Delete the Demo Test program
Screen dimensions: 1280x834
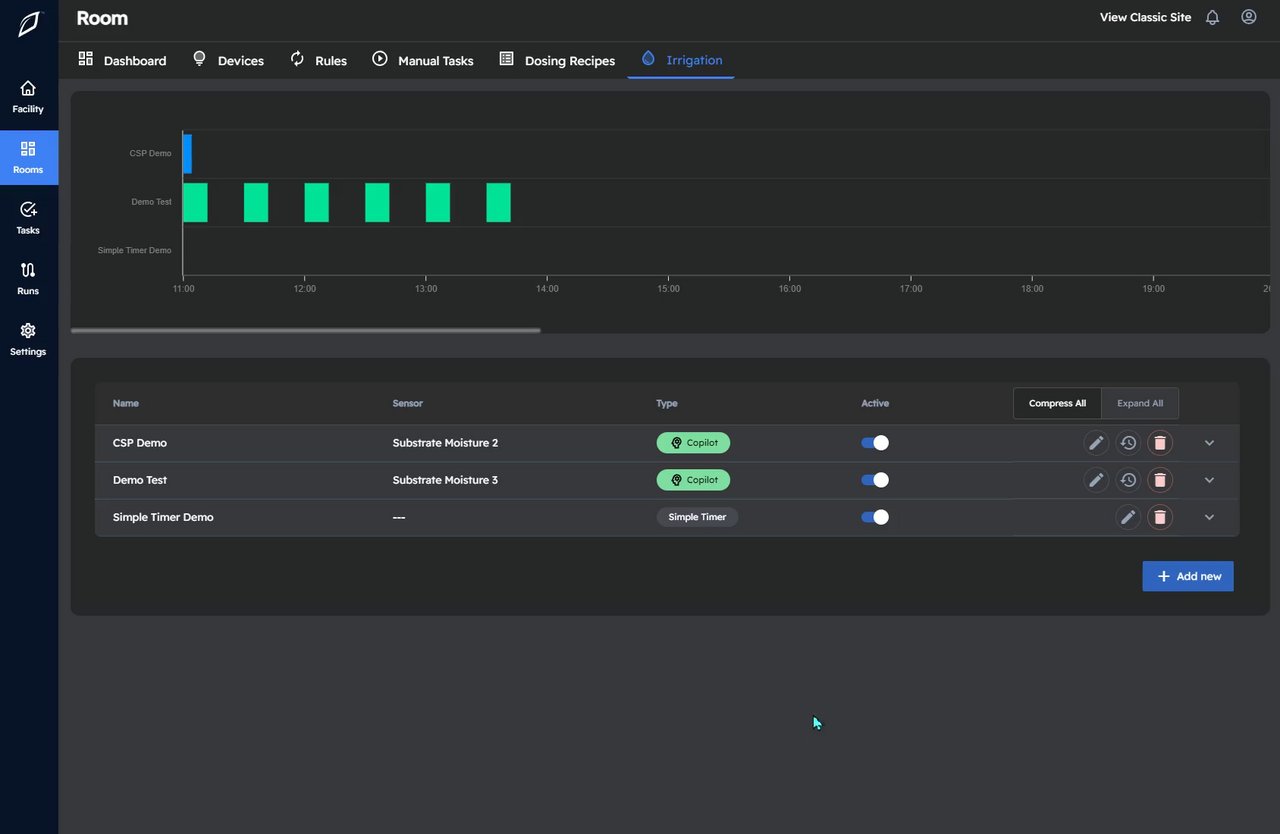tap(1160, 480)
